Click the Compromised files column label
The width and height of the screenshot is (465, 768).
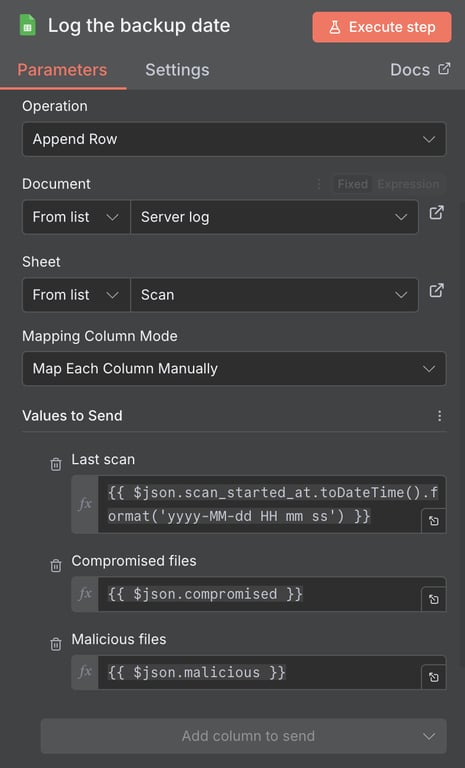134,561
